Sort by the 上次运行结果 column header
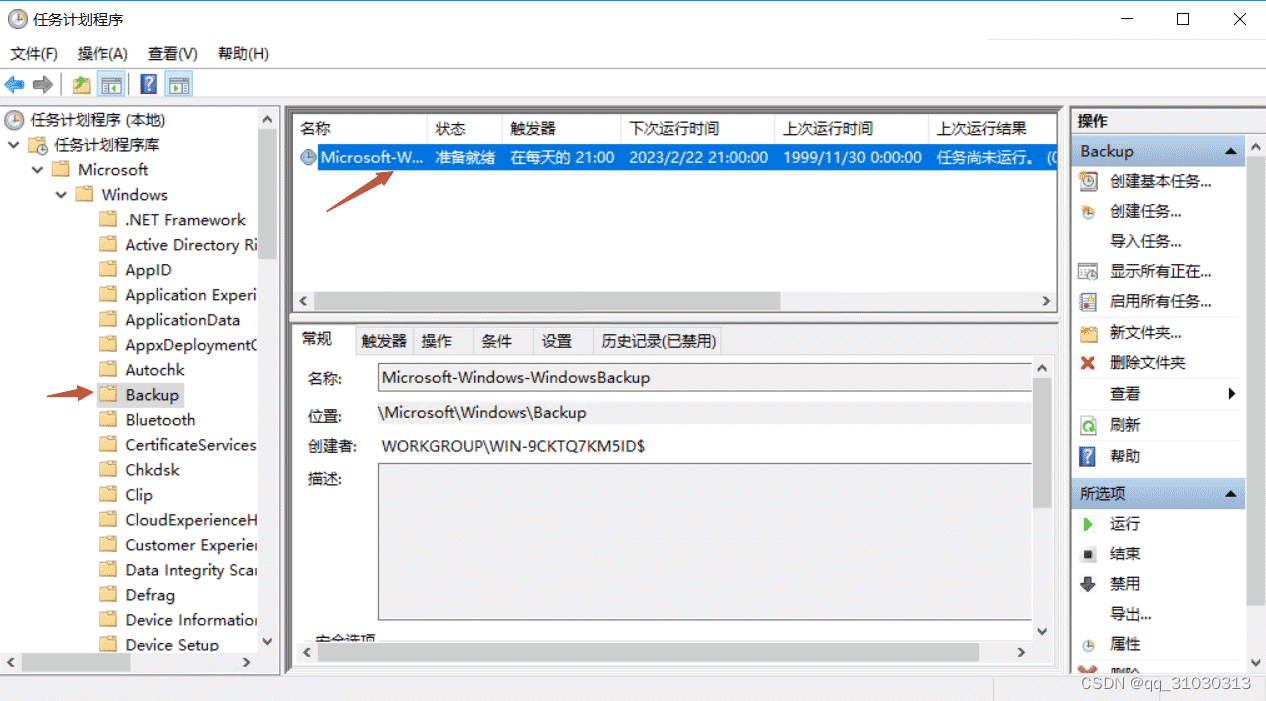1266x701 pixels. tap(993, 129)
